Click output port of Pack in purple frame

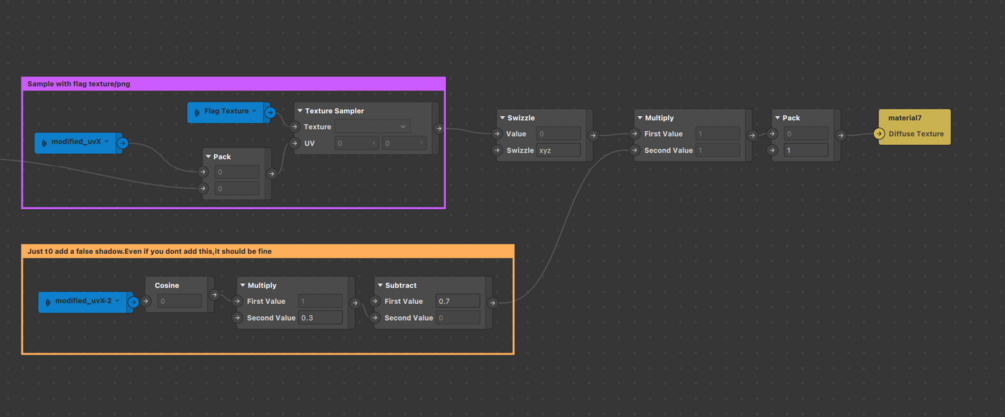coord(271,173)
